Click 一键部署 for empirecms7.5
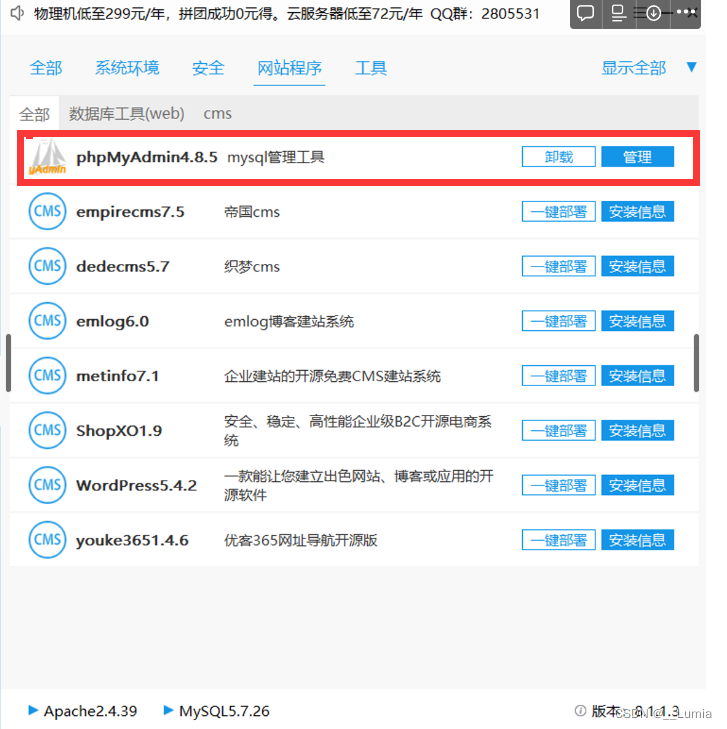The height and width of the screenshot is (729, 727). pyautogui.click(x=559, y=212)
